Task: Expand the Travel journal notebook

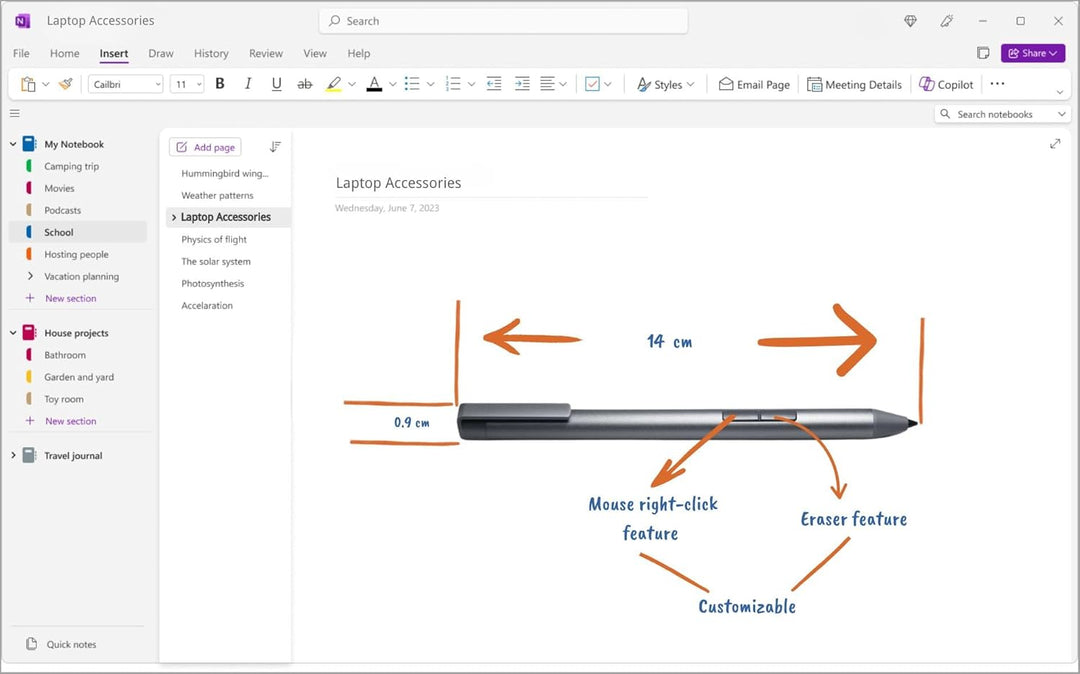Action: [x=13, y=456]
